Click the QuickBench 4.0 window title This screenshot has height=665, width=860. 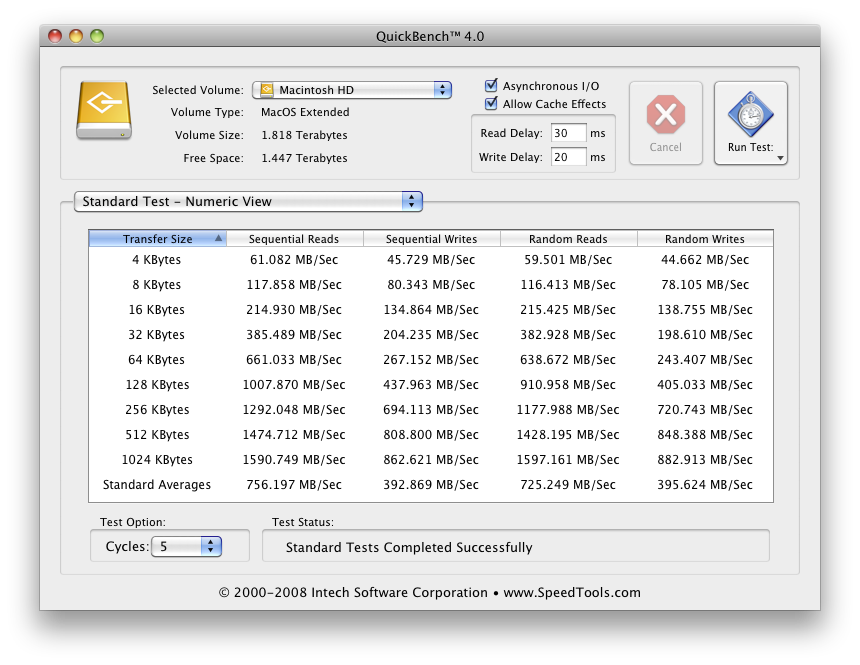pos(430,37)
